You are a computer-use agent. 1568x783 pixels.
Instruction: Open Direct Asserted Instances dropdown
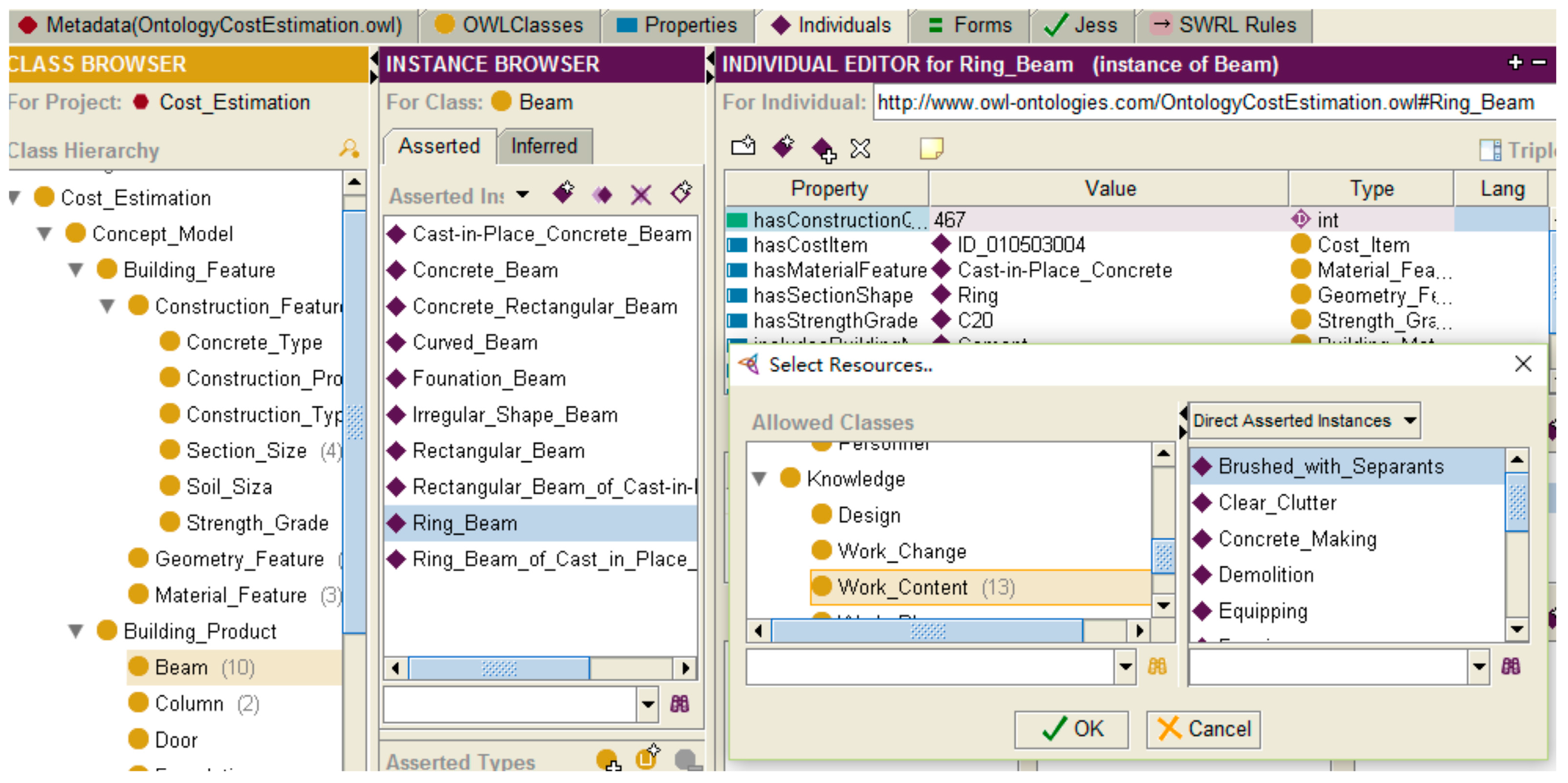tap(1410, 421)
